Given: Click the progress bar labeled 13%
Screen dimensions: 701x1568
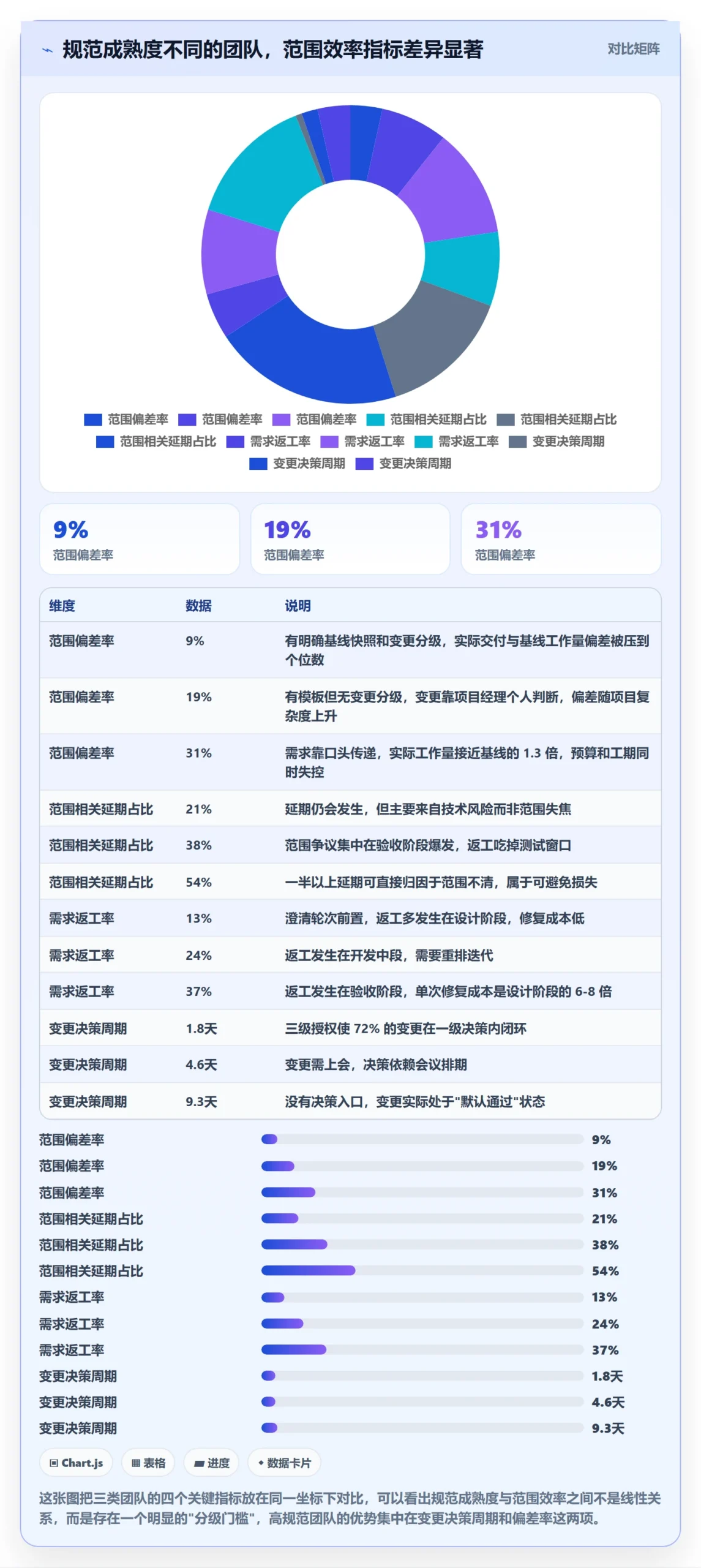Looking at the screenshot, I should pos(422,1297).
